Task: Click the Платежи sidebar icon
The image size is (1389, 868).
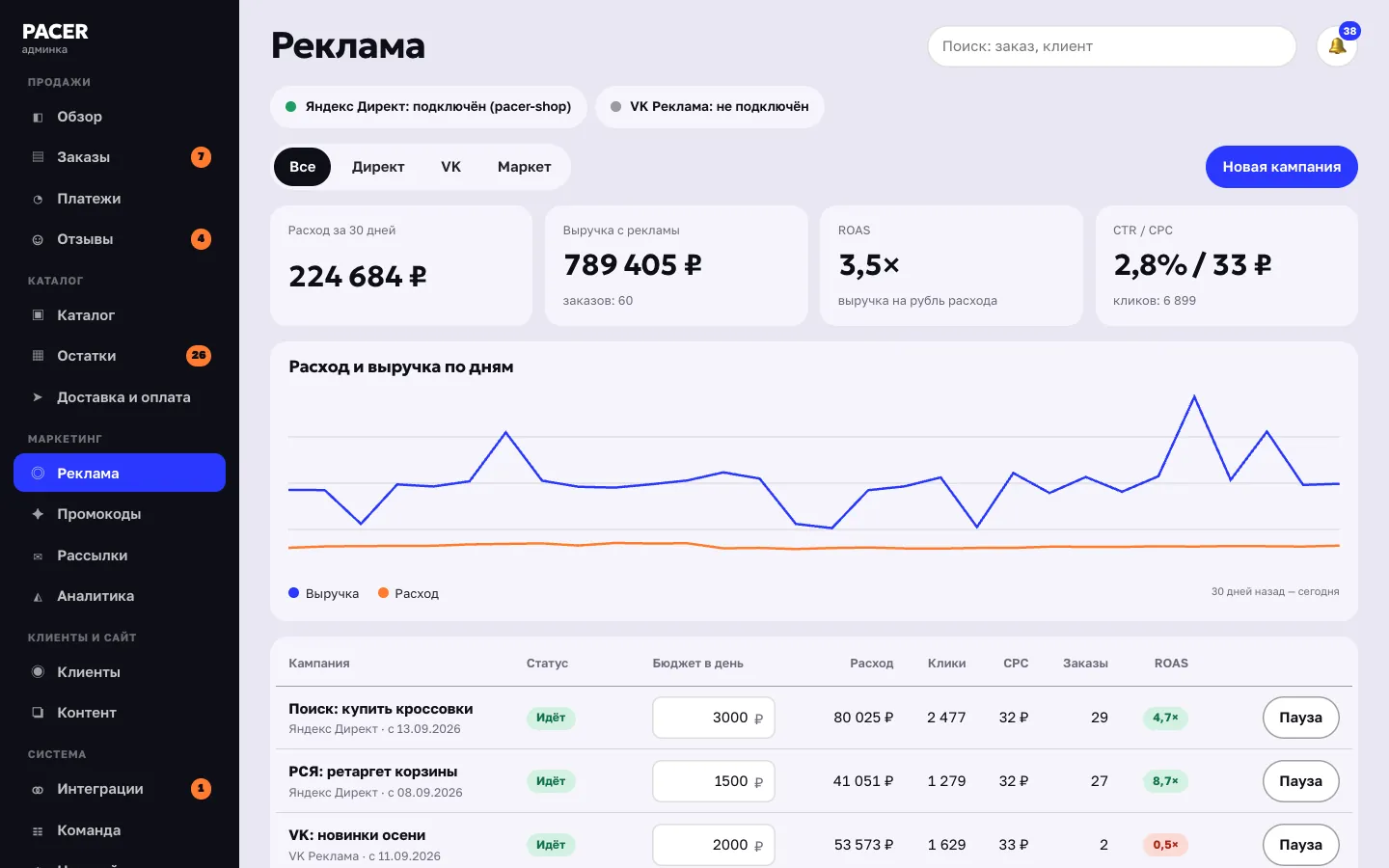Action: tap(38, 199)
